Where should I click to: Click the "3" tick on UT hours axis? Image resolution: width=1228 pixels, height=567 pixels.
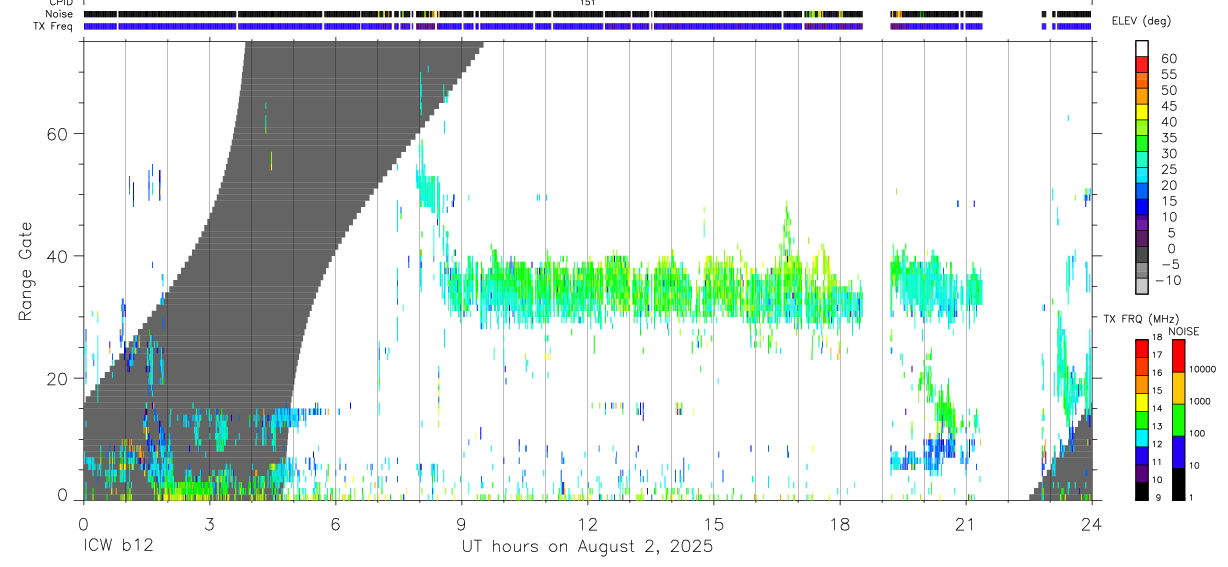(x=209, y=523)
